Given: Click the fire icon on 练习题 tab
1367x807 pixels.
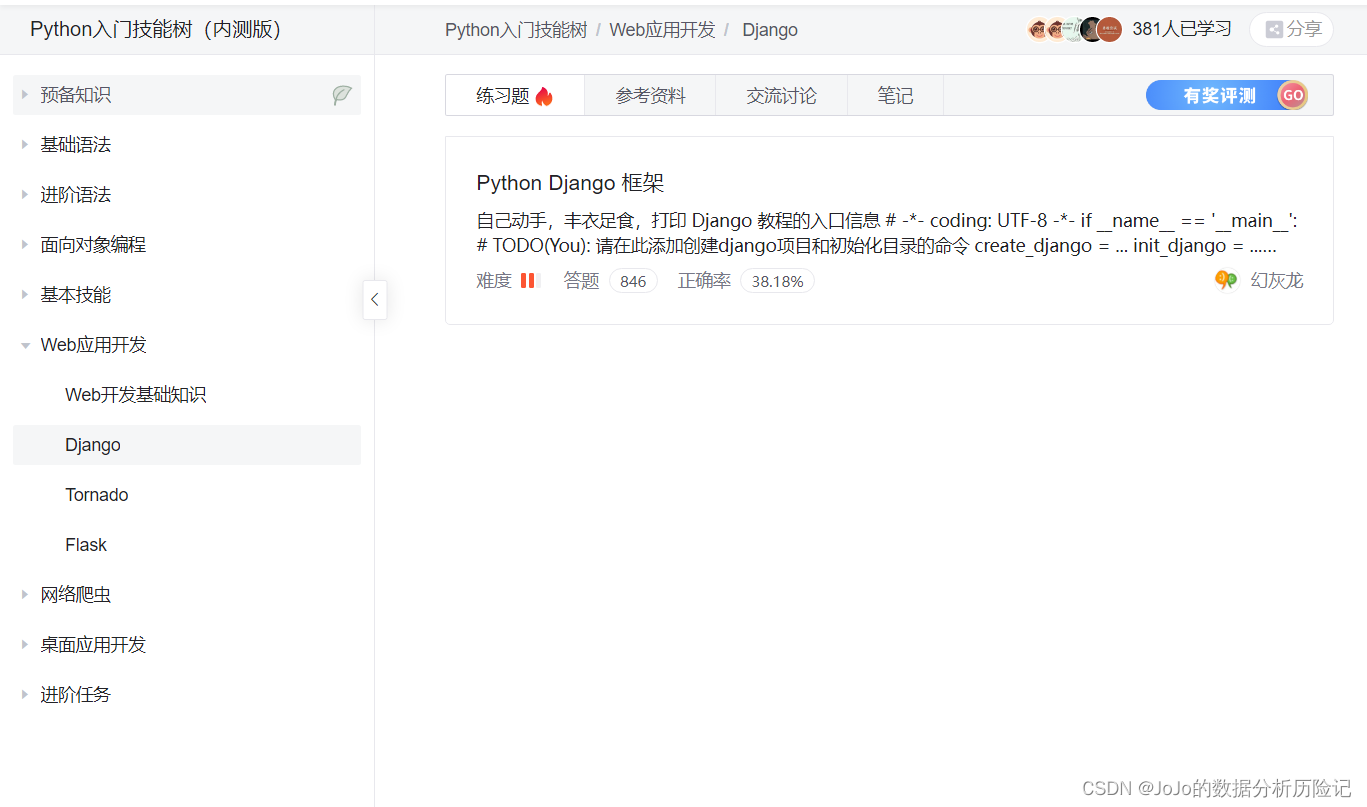Looking at the screenshot, I should [544, 96].
